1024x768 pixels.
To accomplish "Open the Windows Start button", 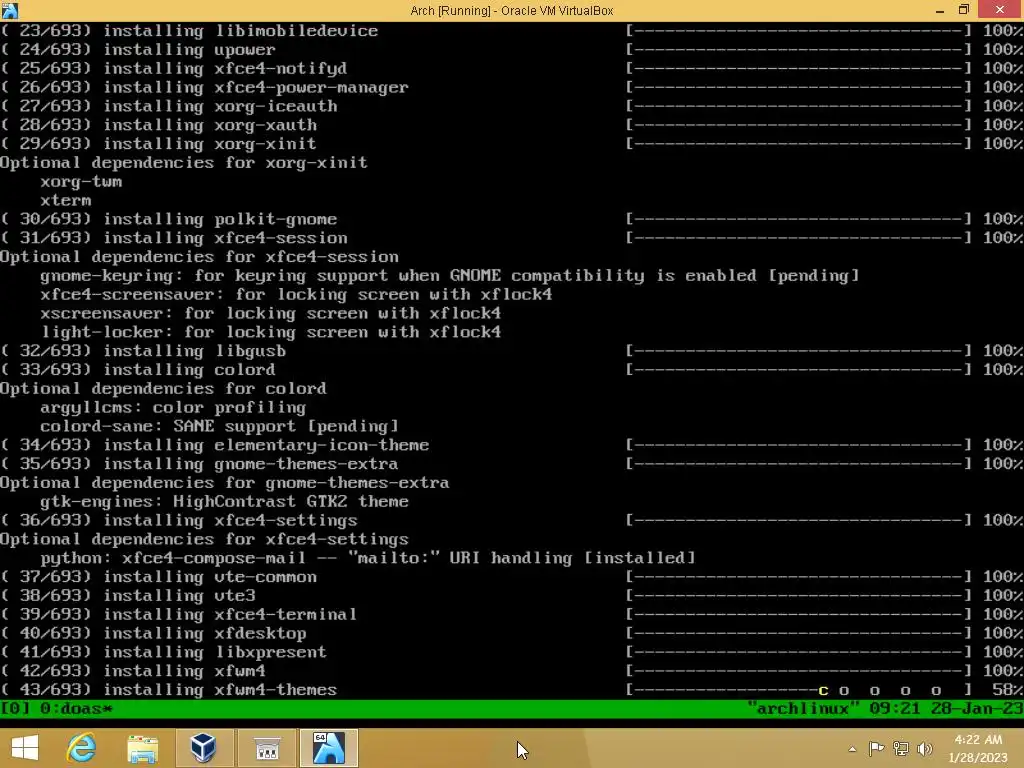I will (25, 748).
